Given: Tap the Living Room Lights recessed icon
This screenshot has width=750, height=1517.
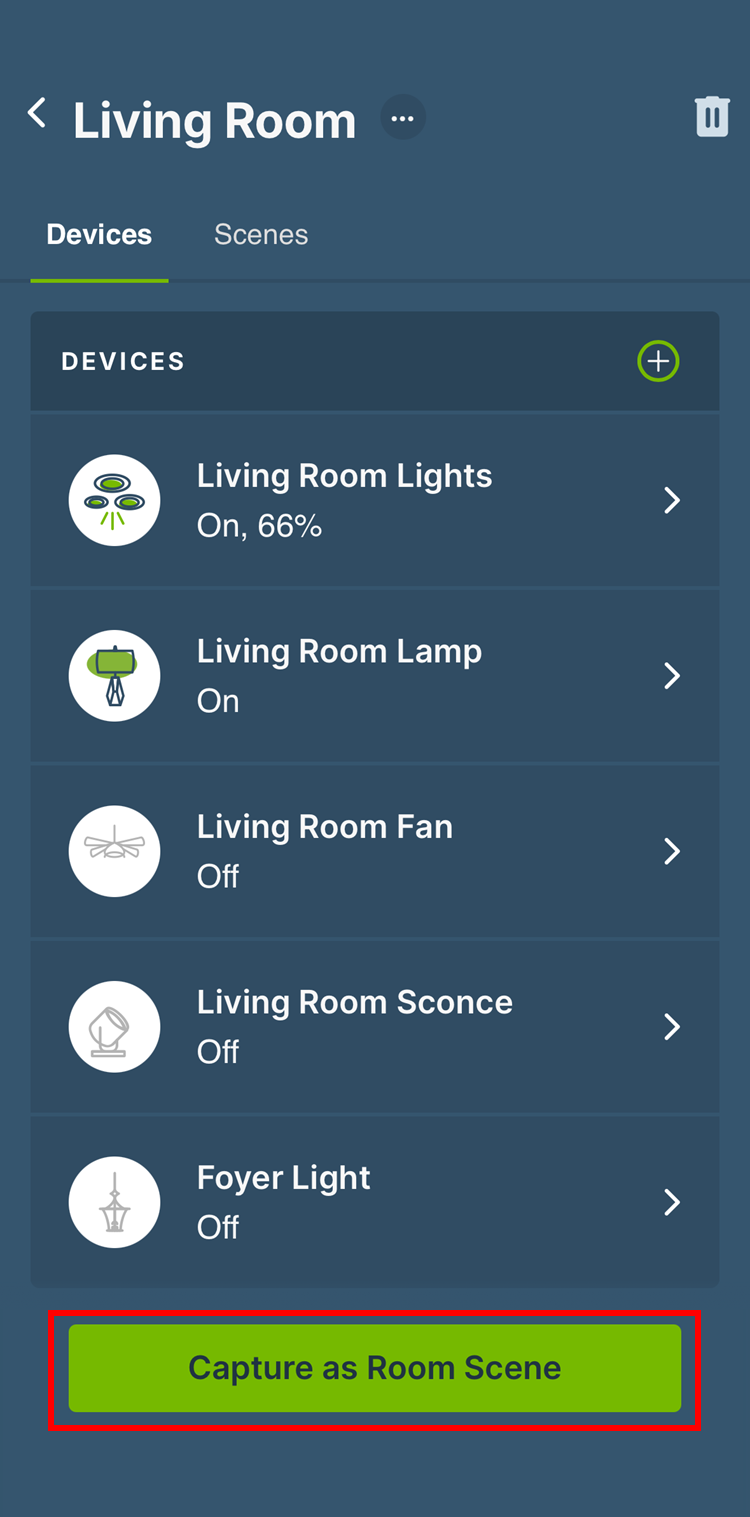Looking at the screenshot, I should pos(114,500).
